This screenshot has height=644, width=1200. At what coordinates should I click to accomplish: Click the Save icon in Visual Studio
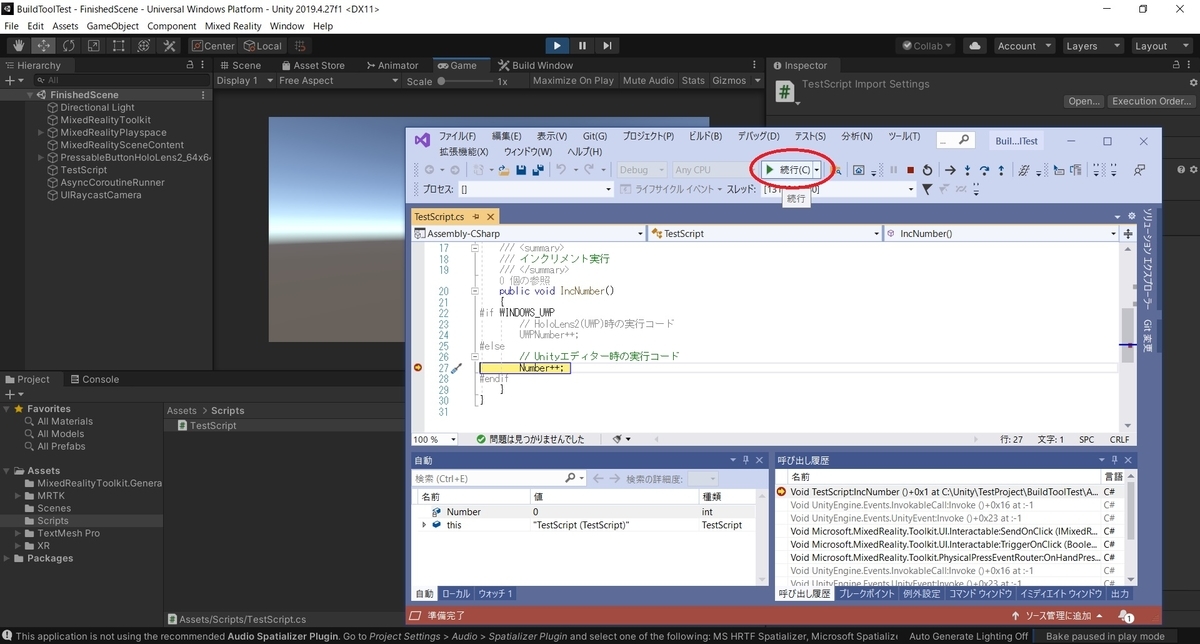(x=521, y=170)
